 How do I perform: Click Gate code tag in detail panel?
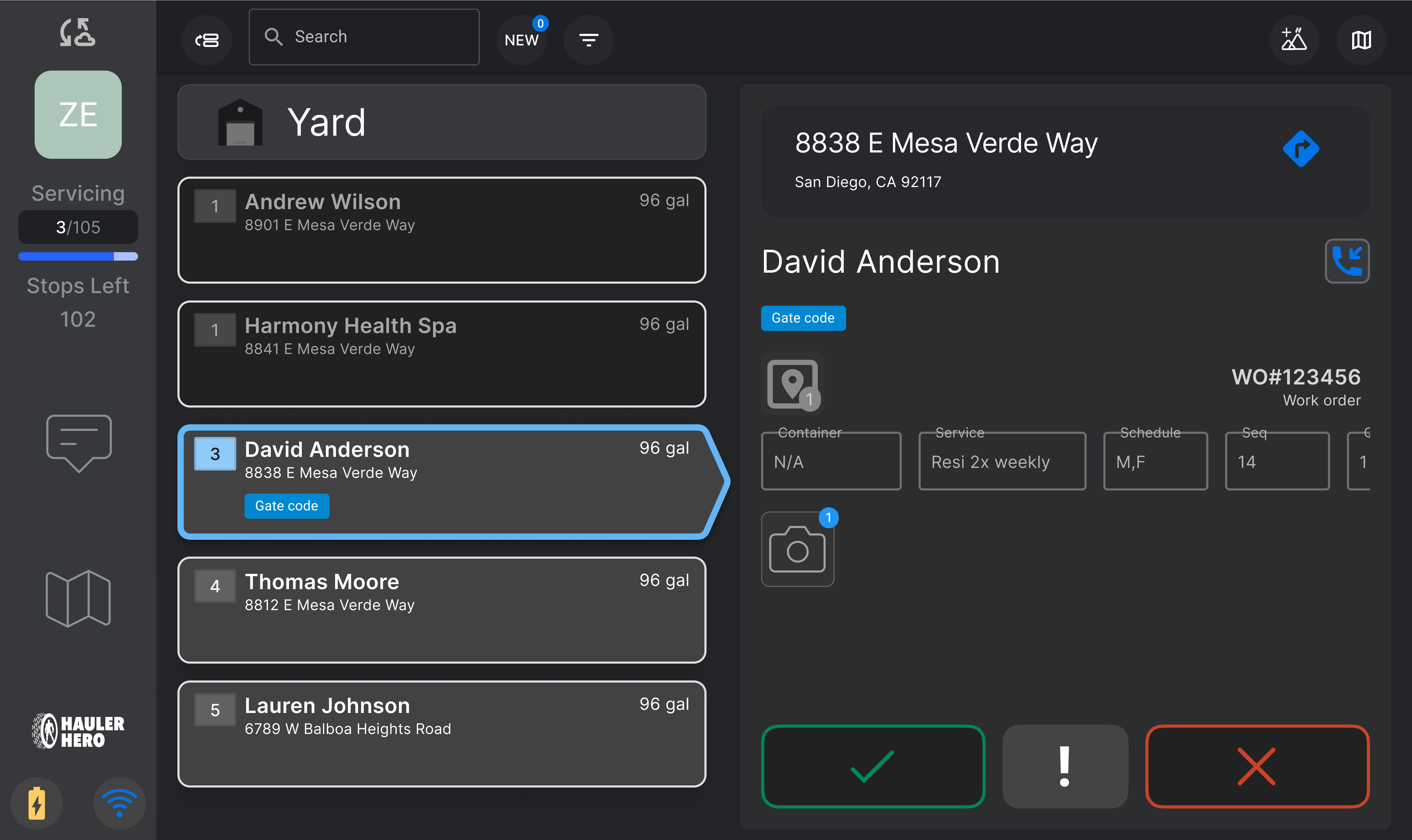(803, 318)
